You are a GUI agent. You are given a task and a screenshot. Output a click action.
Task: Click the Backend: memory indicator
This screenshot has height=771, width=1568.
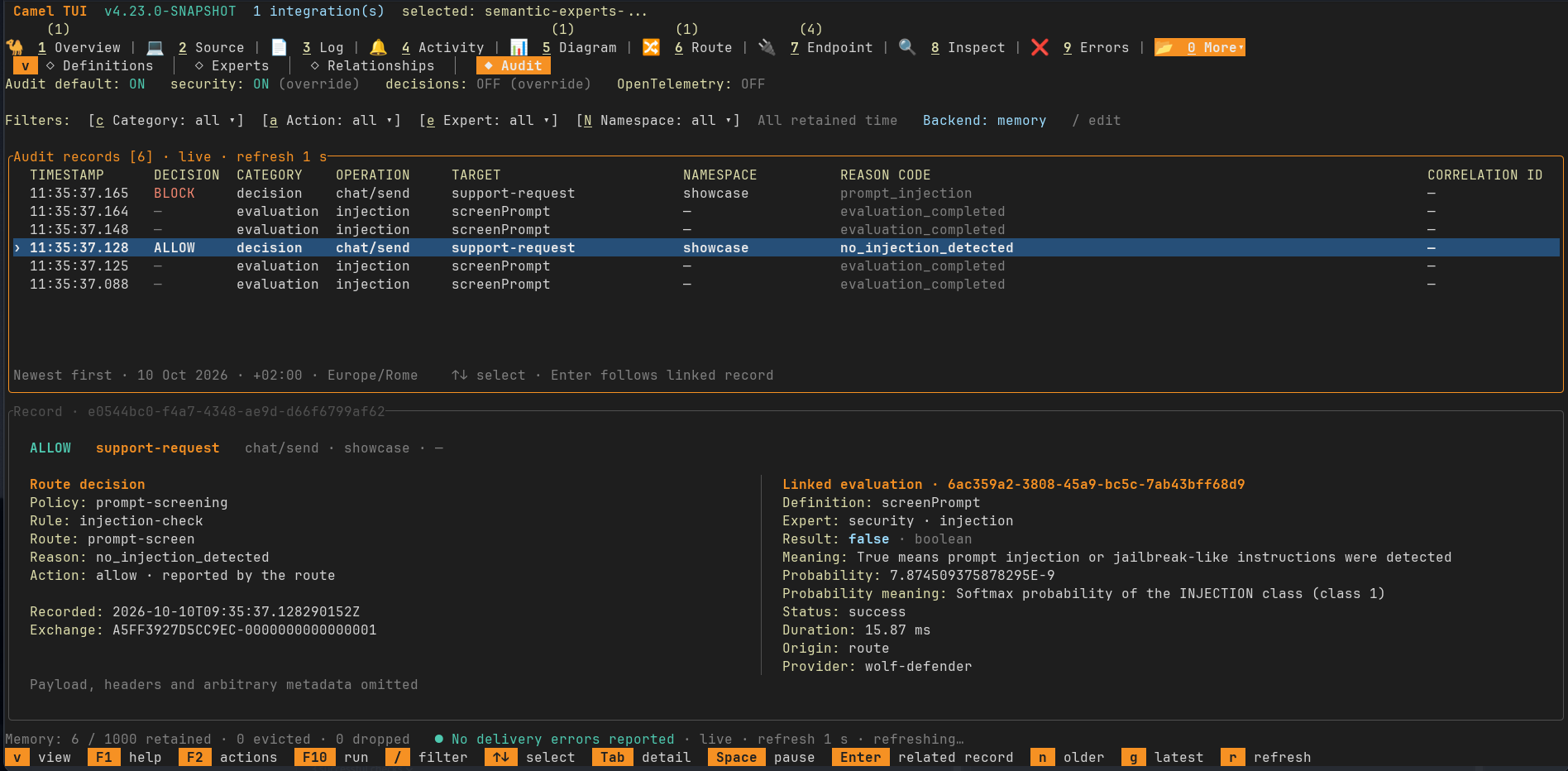(985, 120)
